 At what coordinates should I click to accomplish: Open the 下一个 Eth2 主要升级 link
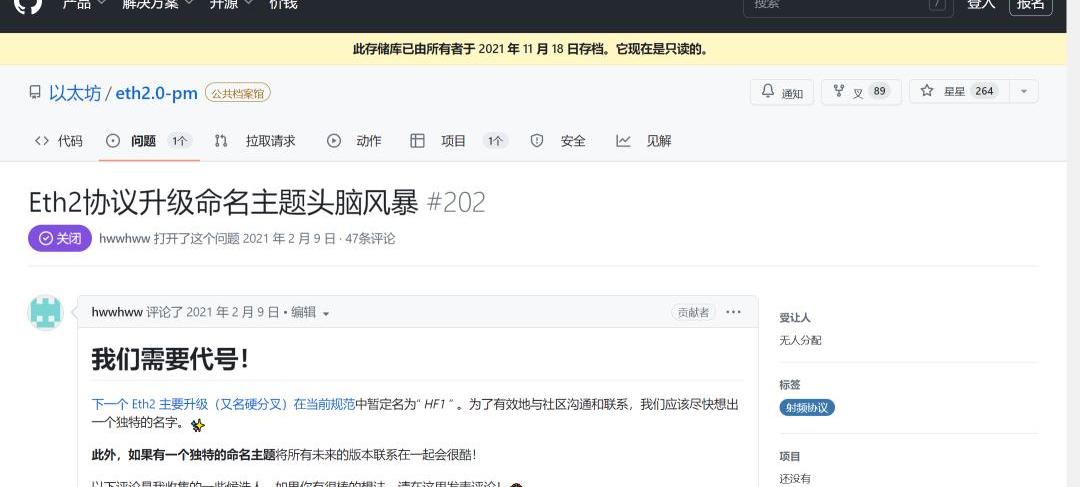pos(223,404)
